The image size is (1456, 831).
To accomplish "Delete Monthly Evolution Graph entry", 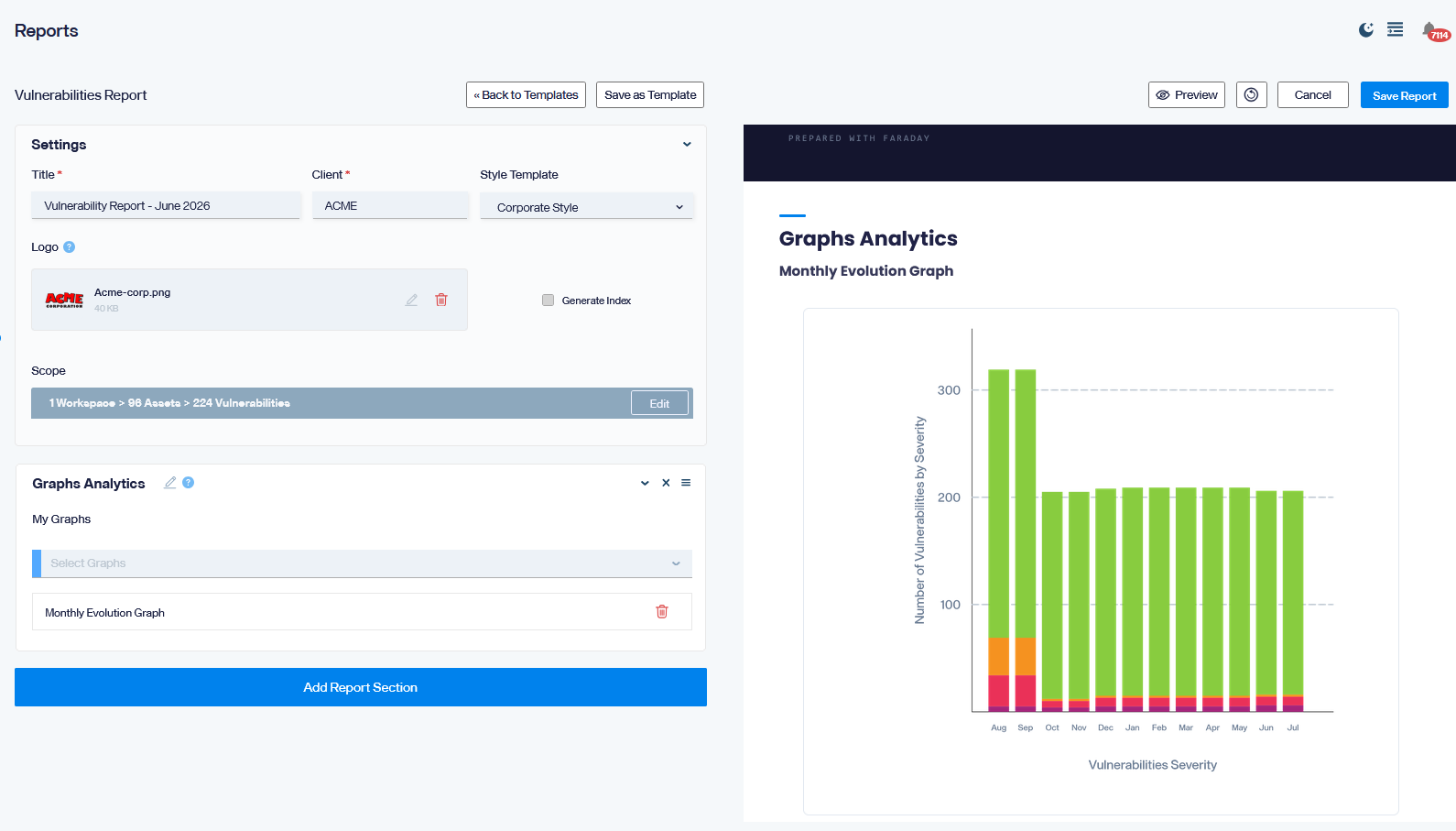I will [662, 612].
